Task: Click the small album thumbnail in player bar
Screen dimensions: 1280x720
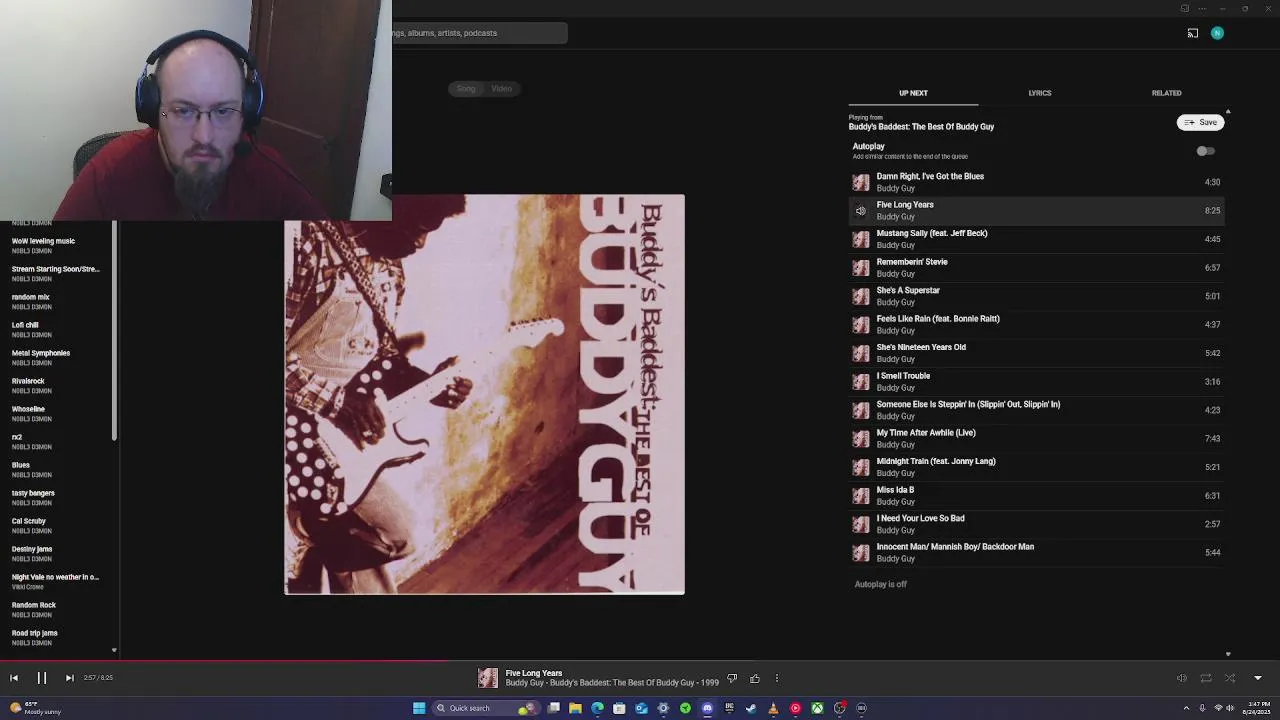Action: coord(488,678)
